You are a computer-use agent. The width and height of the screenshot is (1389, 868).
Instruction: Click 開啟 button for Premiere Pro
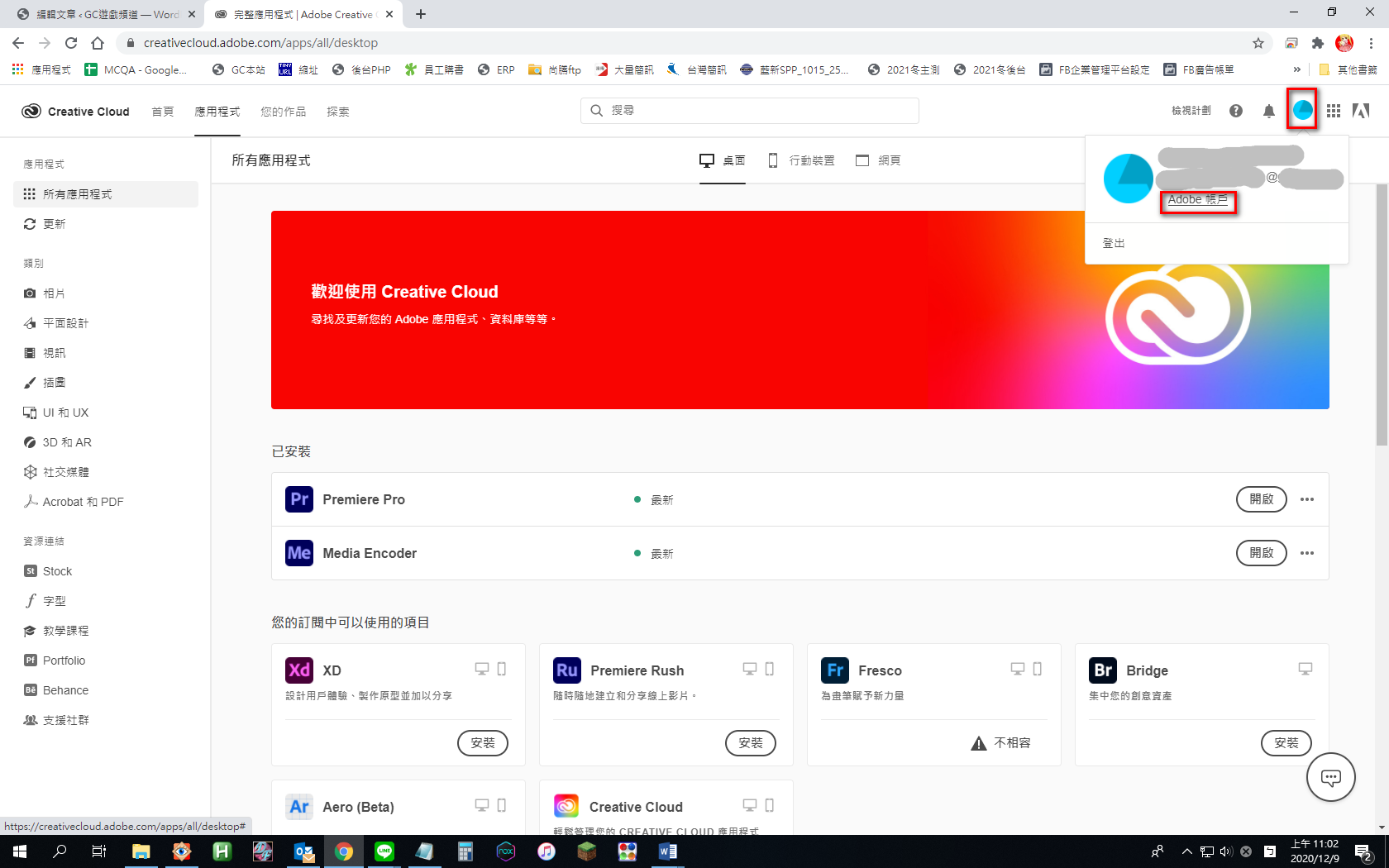[1261, 499]
